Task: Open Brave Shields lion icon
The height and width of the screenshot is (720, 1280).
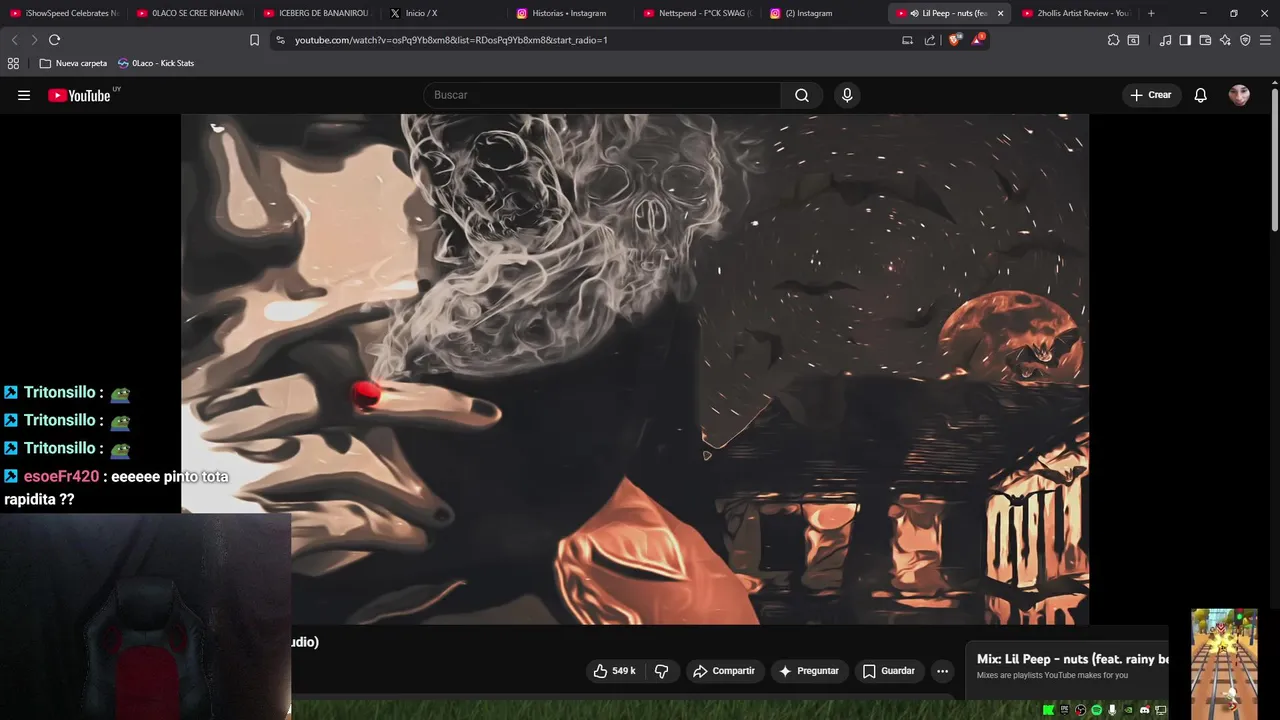Action: (954, 40)
